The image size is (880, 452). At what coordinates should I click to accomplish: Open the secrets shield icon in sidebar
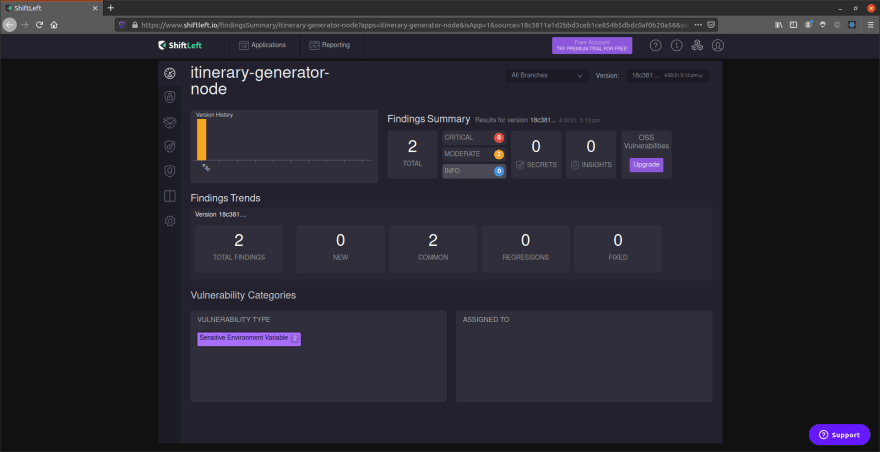[x=169, y=147]
